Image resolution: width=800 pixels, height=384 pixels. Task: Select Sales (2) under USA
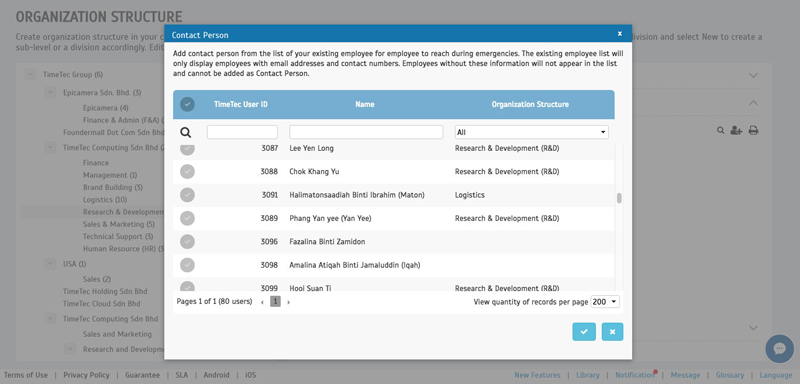tap(97, 279)
